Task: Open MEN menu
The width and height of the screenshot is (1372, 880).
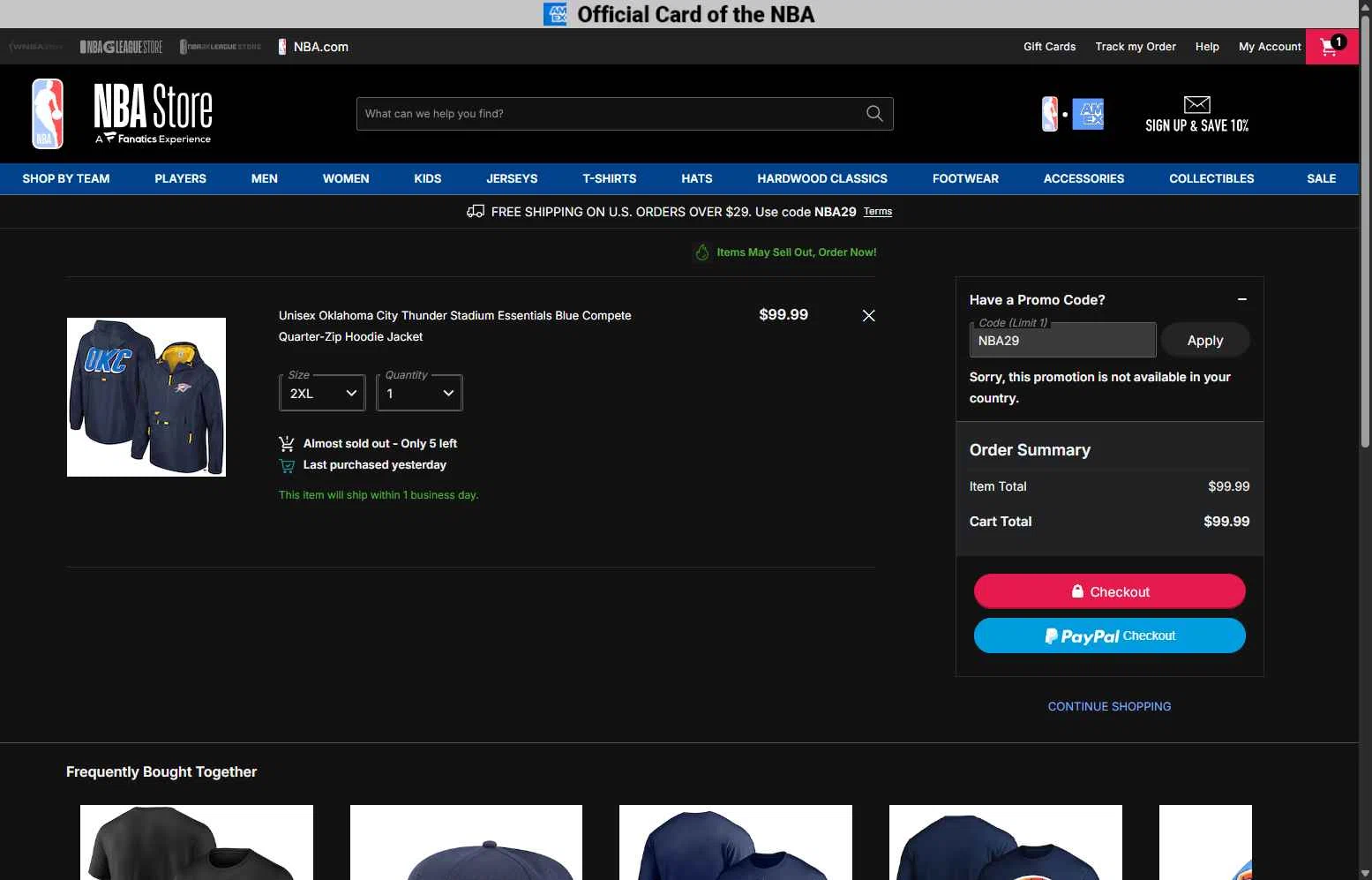Action: coord(265,178)
